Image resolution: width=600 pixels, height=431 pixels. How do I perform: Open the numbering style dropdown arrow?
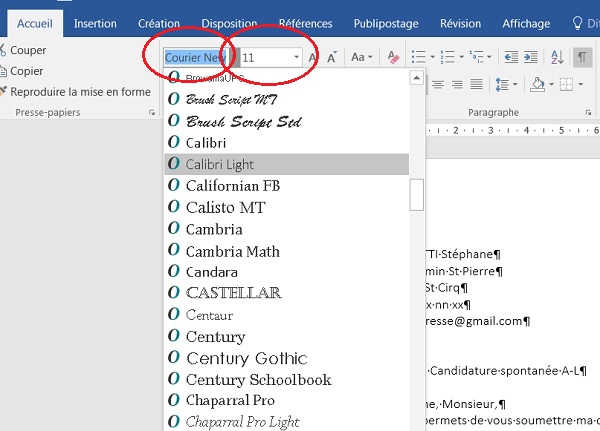coord(461,57)
